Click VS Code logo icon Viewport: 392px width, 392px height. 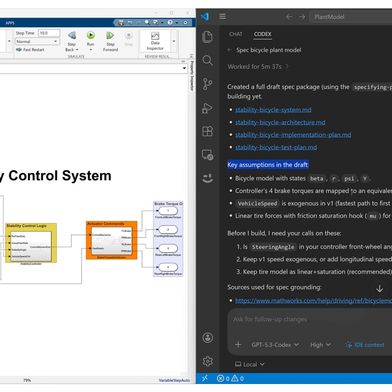(x=205, y=16)
